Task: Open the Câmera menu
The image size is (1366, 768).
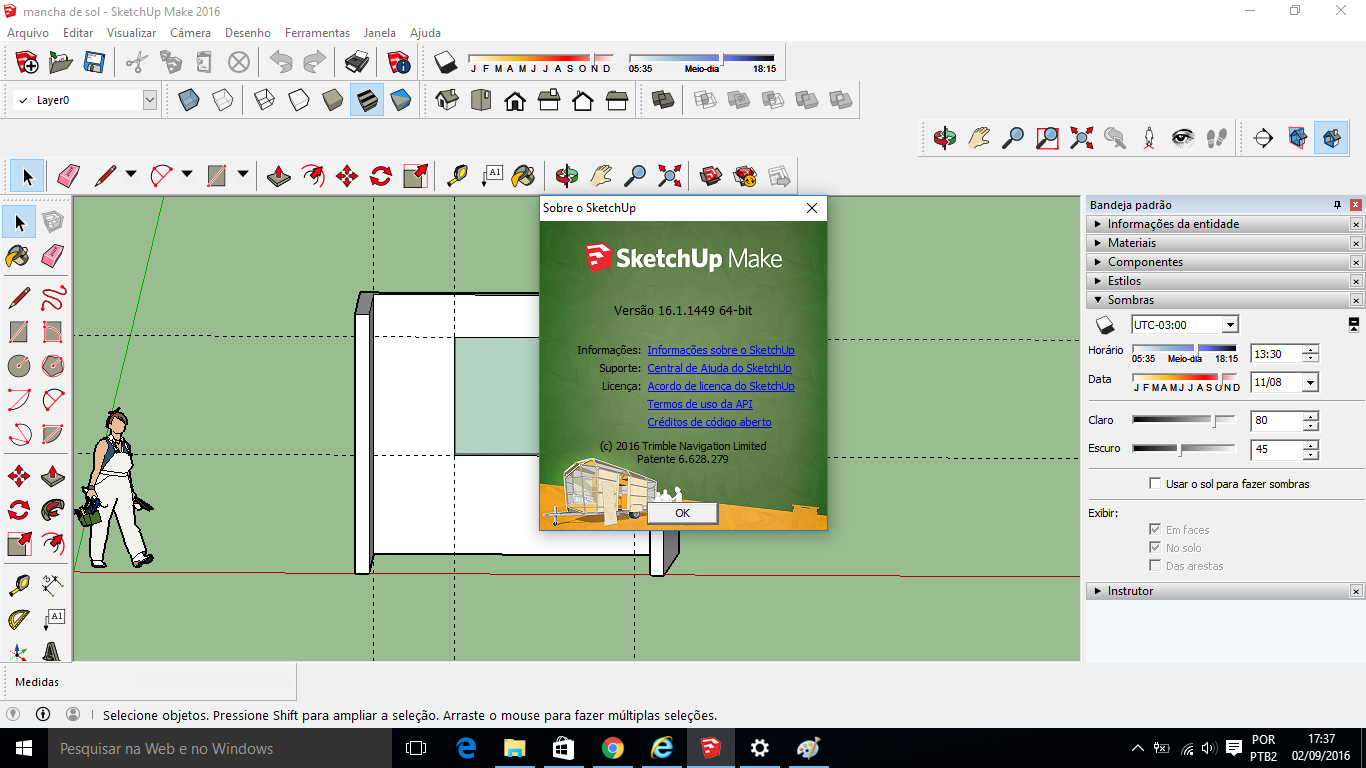Action: click(x=190, y=33)
